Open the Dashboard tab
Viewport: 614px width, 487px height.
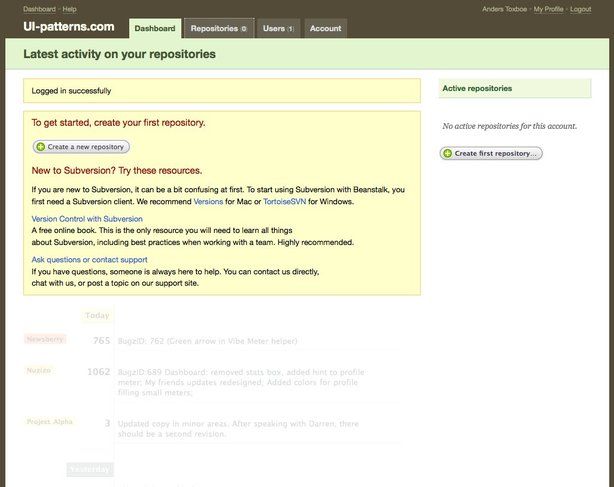click(x=154, y=29)
